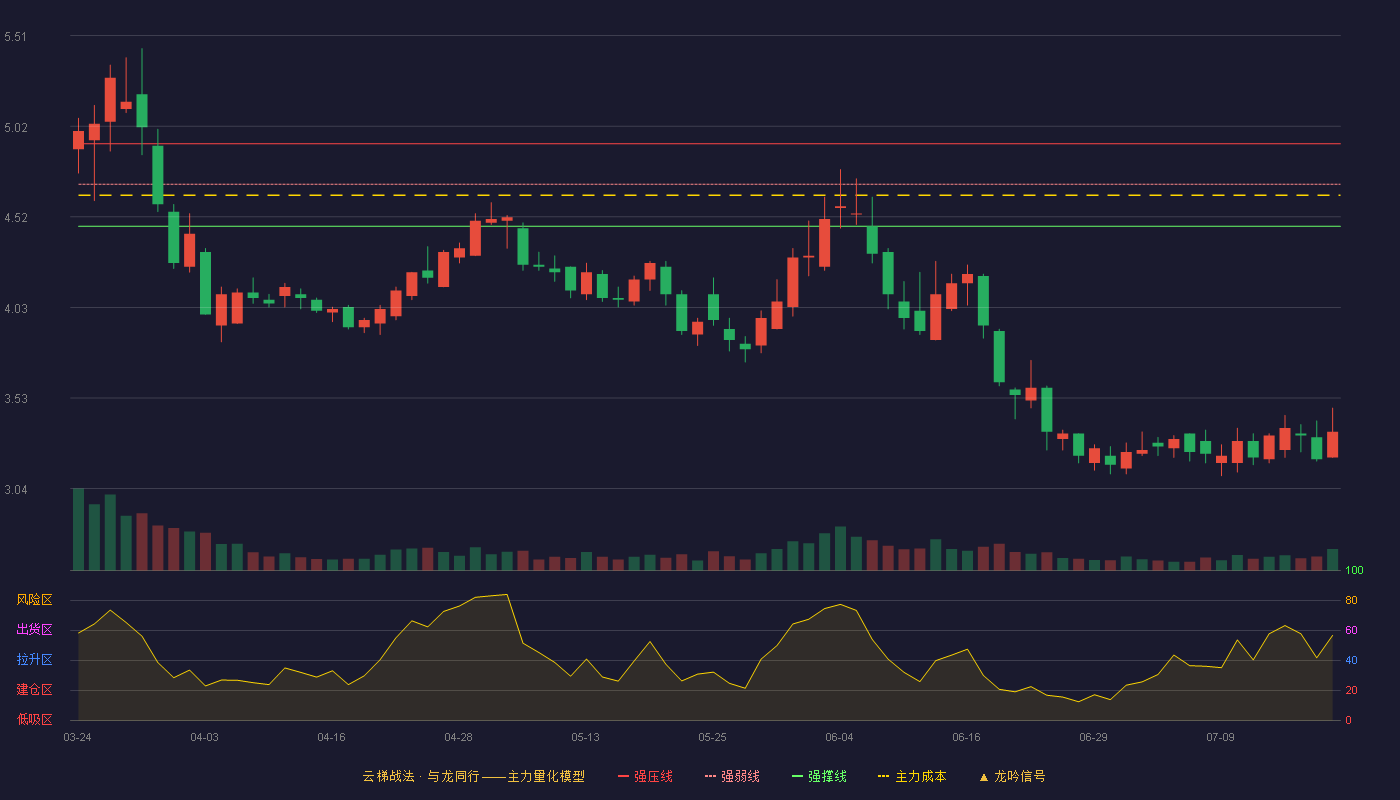The height and width of the screenshot is (800, 1400).
Task: Click the 04-03 date label
Action: [204, 737]
